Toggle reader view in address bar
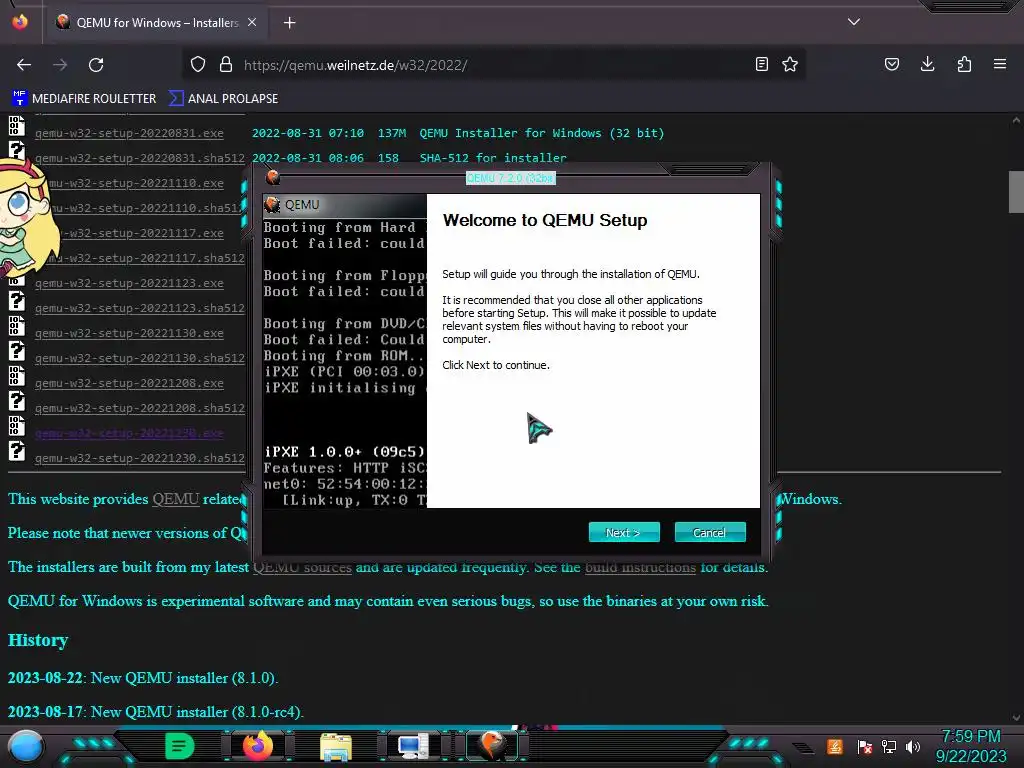The width and height of the screenshot is (1024, 768). 761,64
